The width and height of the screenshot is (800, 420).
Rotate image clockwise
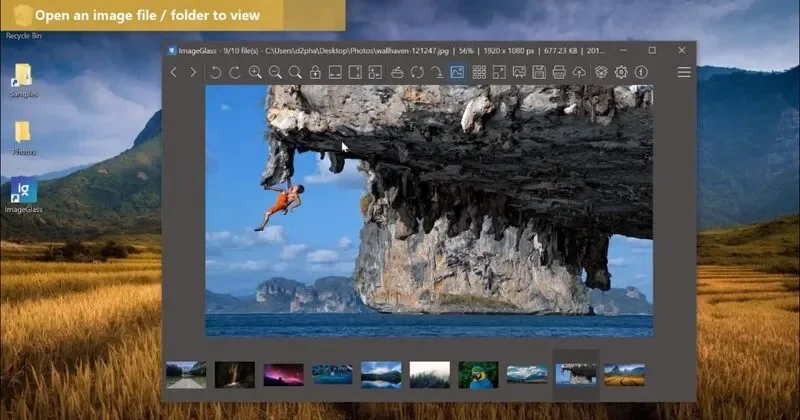(x=235, y=72)
